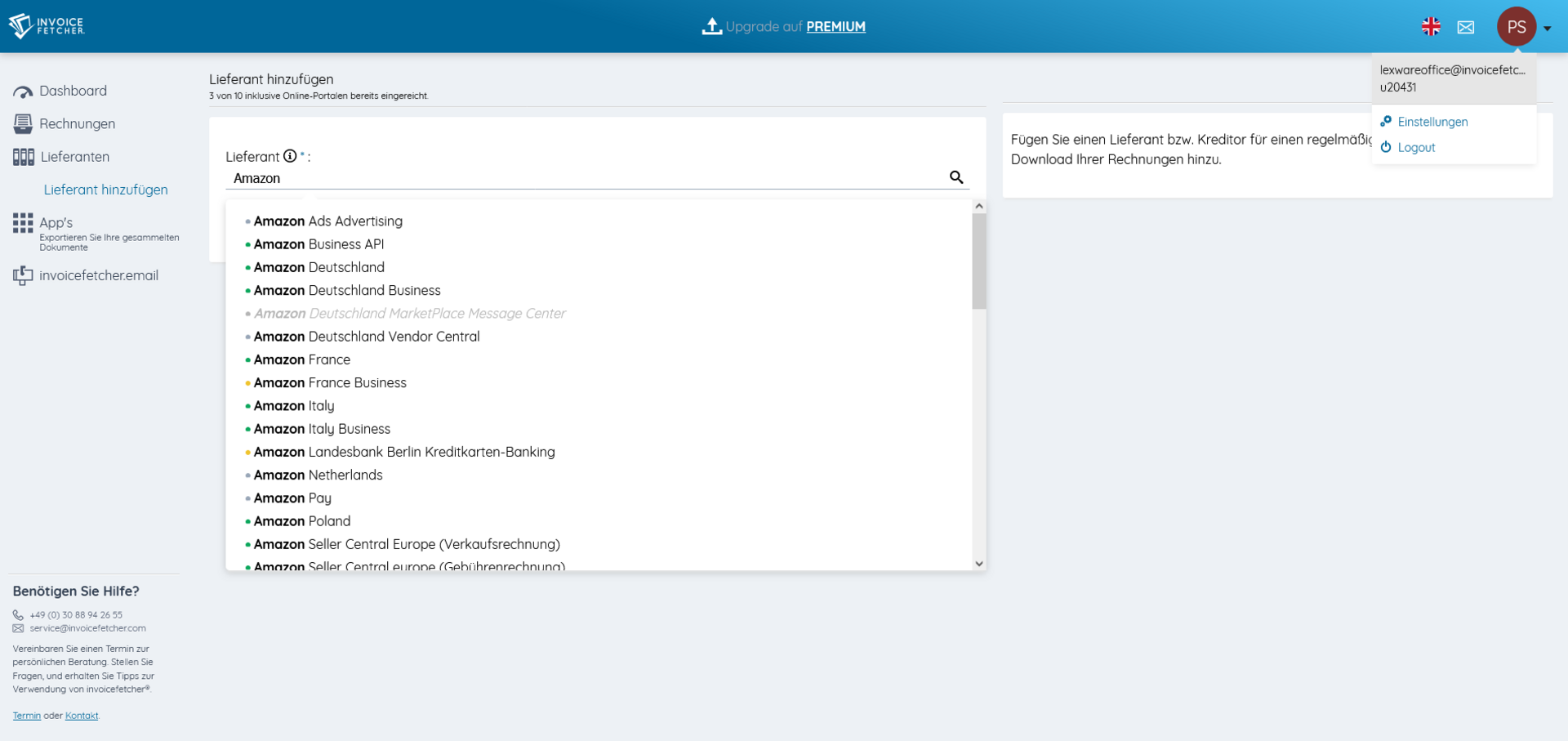Click the PS user avatar
1568x741 pixels.
1517,27
